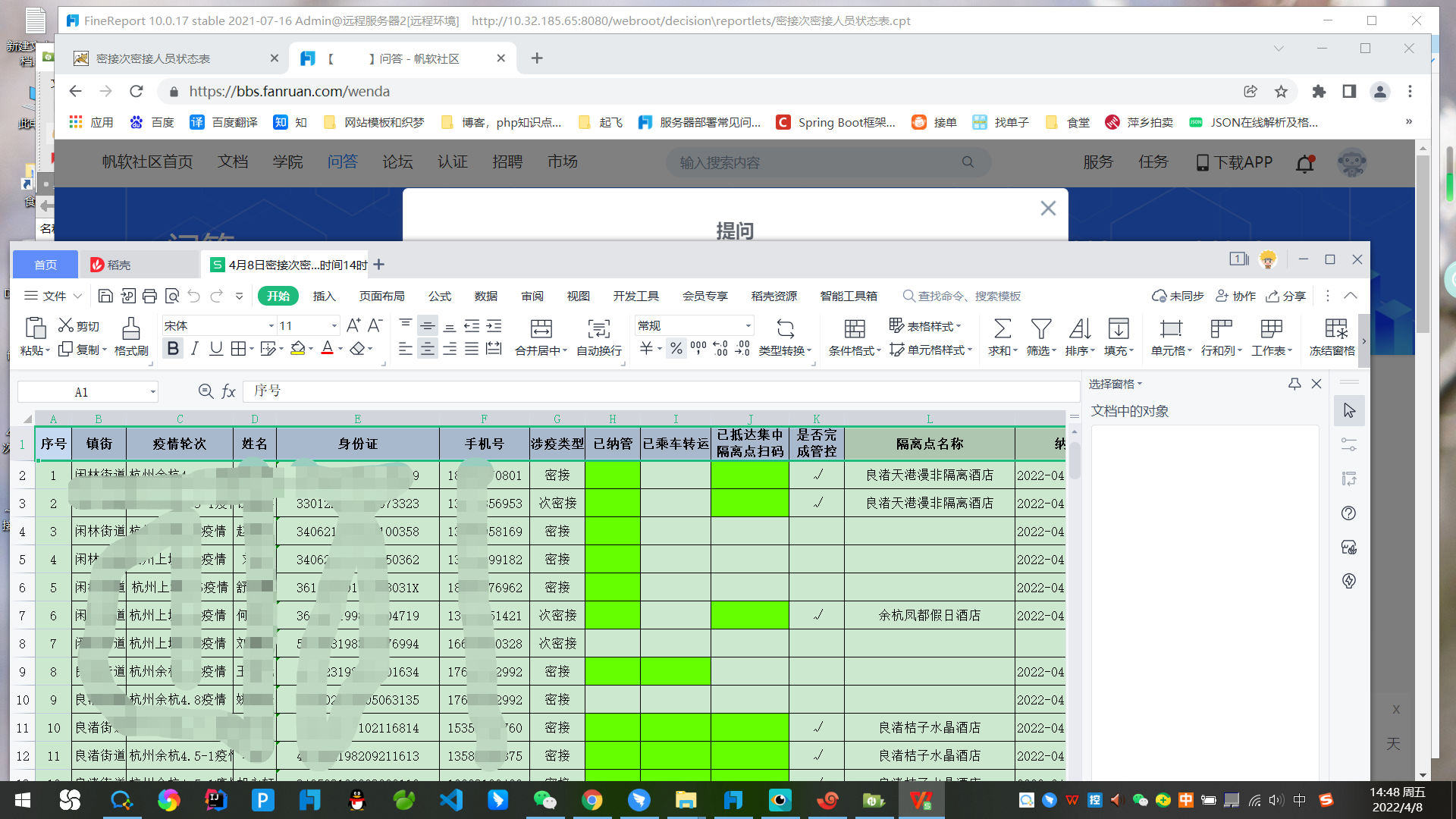Click the Sort A-Z icon

[1079, 328]
